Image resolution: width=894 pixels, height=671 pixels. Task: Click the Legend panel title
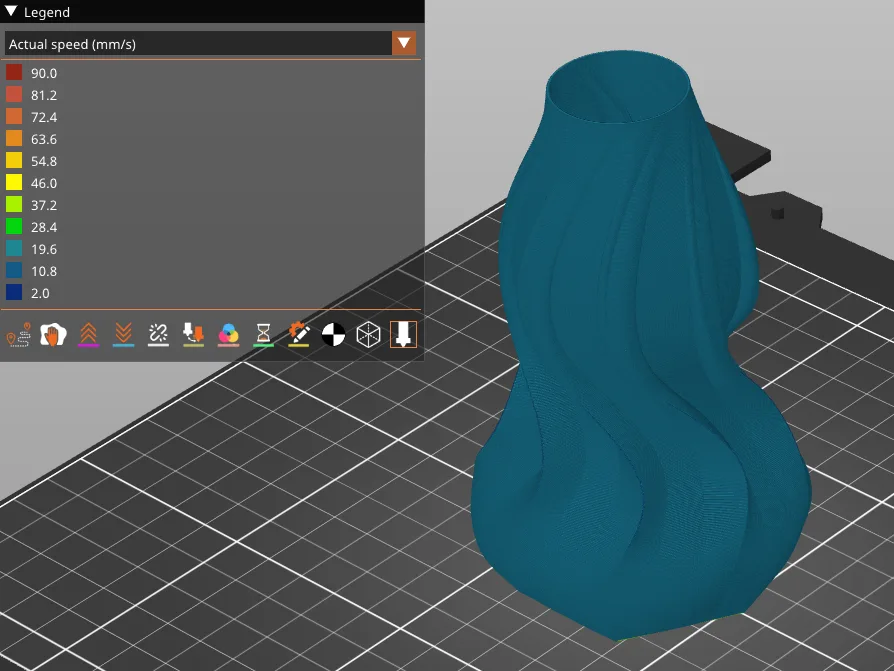pyautogui.click(x=47, y=11)
